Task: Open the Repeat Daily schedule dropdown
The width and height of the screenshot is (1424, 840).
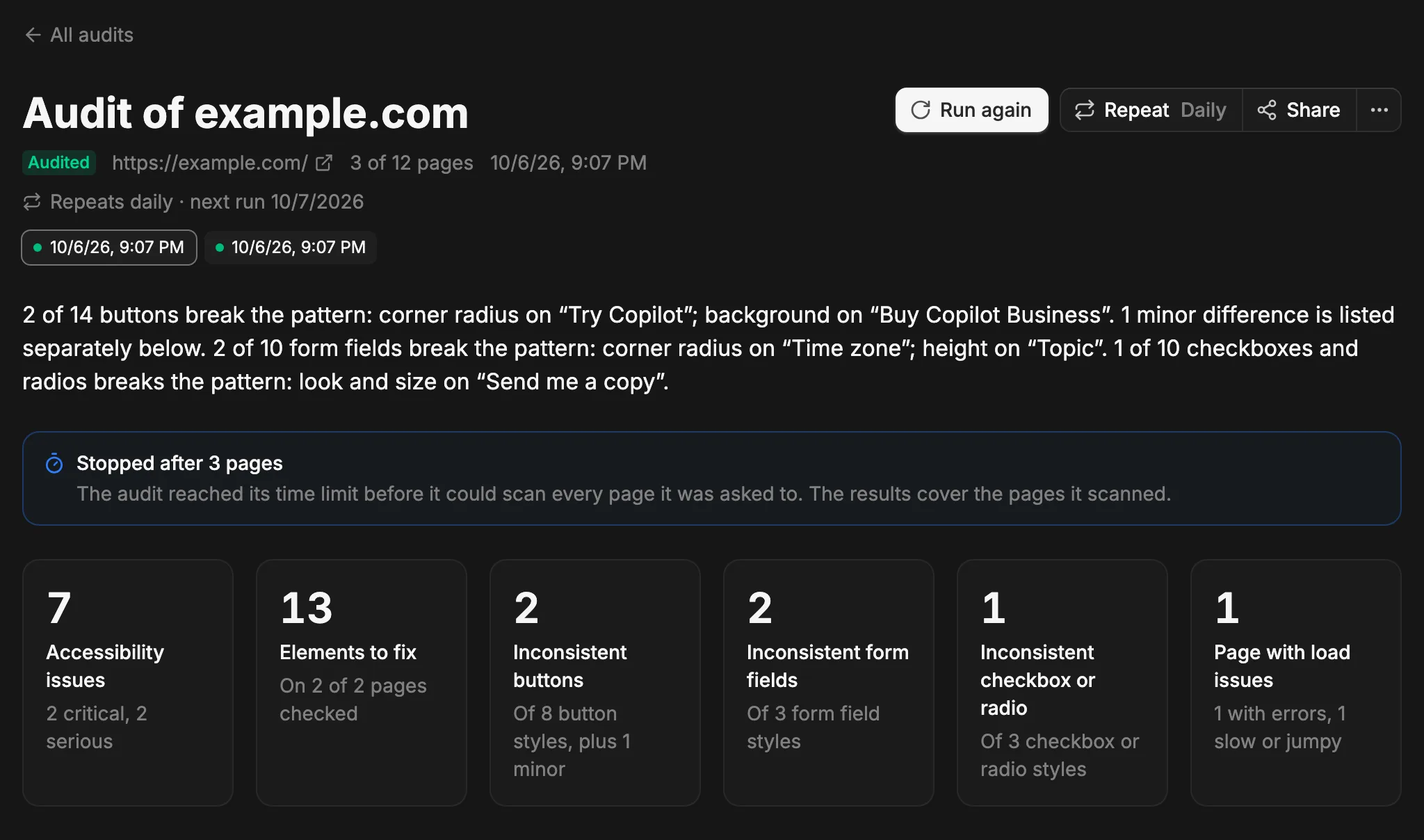Action: [1151, 110]
